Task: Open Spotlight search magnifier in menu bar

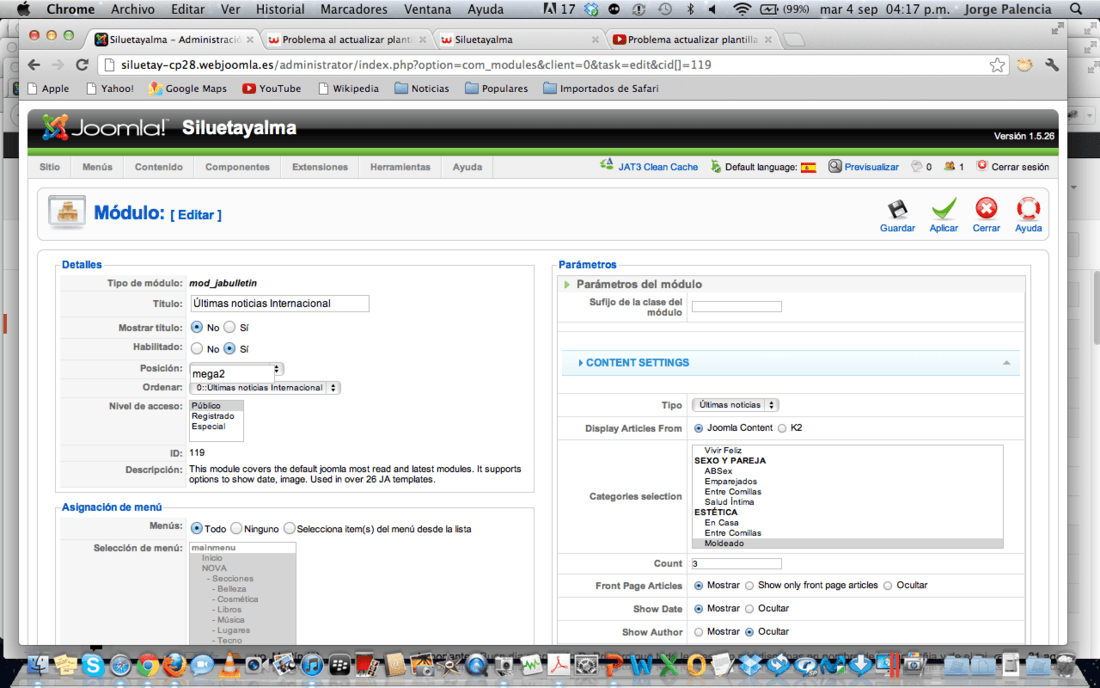Action: click(1076, 9)
